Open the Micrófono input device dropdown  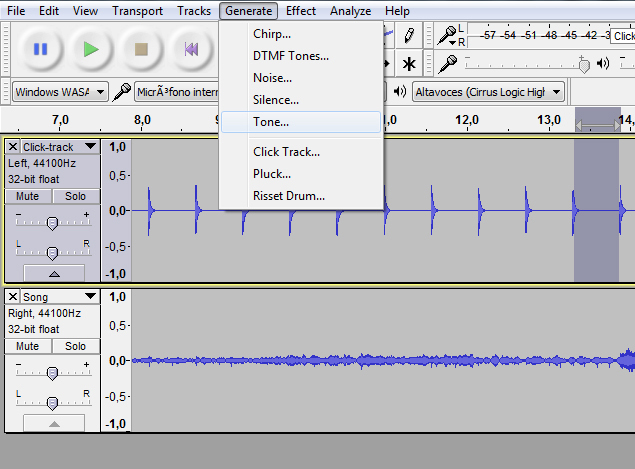tap(177, 92)
